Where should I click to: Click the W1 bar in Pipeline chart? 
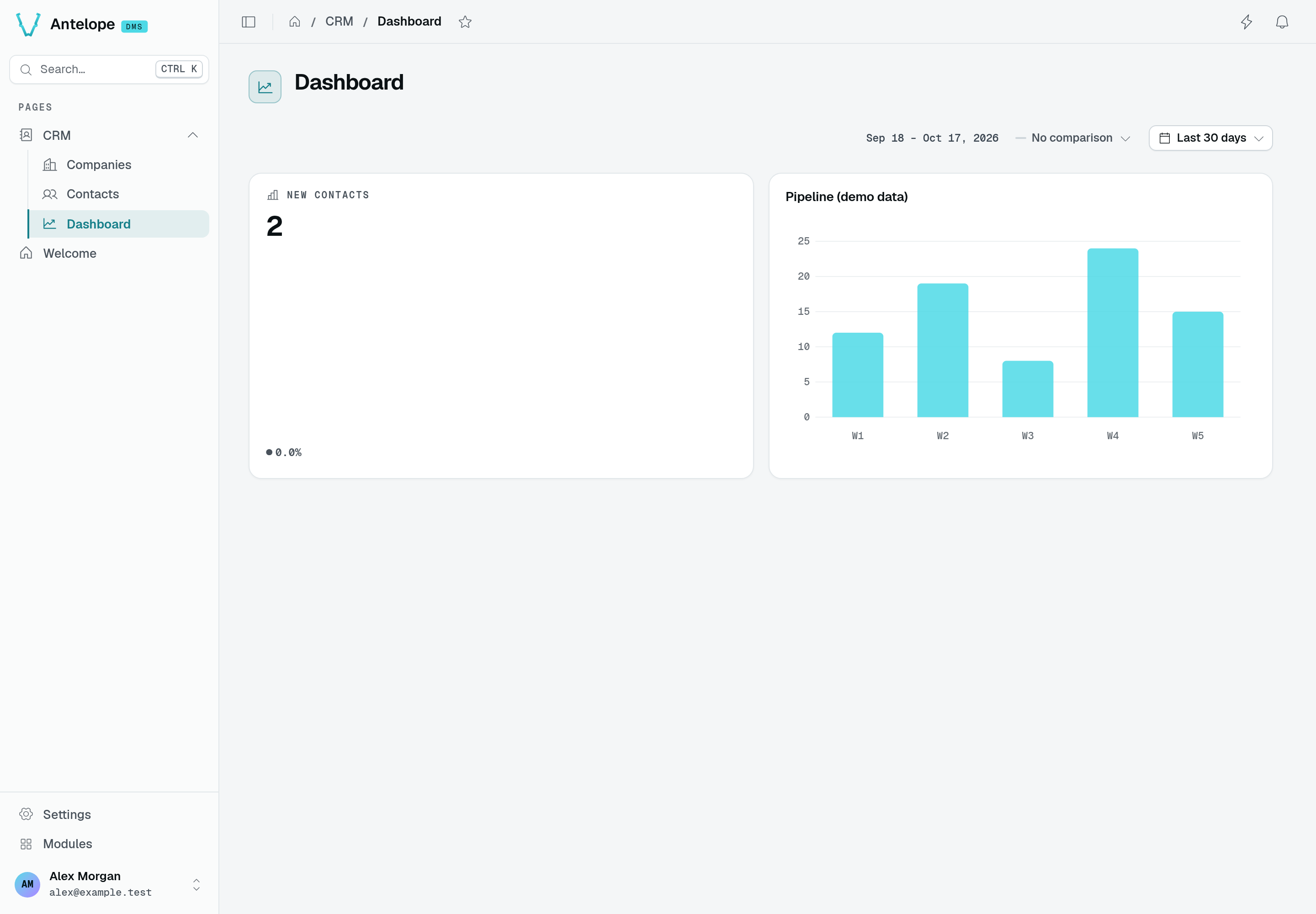857,375
